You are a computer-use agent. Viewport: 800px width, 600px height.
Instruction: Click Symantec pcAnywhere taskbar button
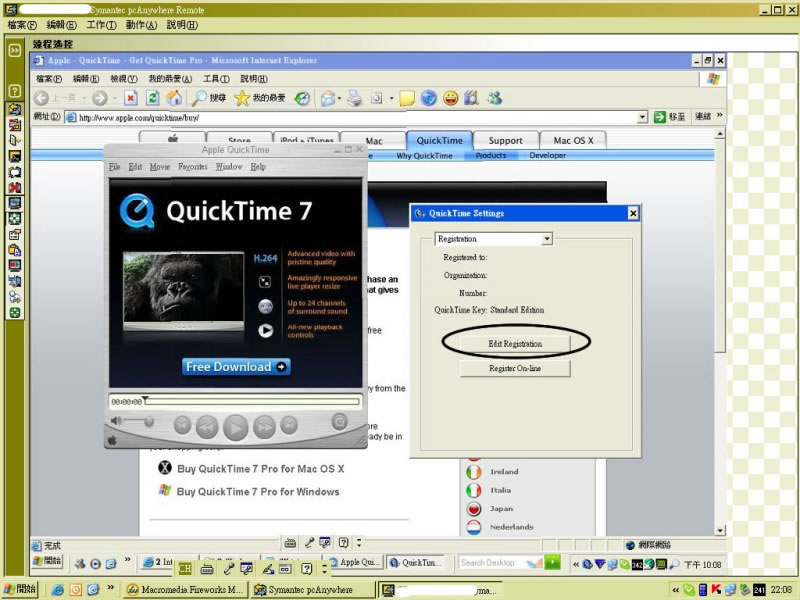click(x=313, y=590)
